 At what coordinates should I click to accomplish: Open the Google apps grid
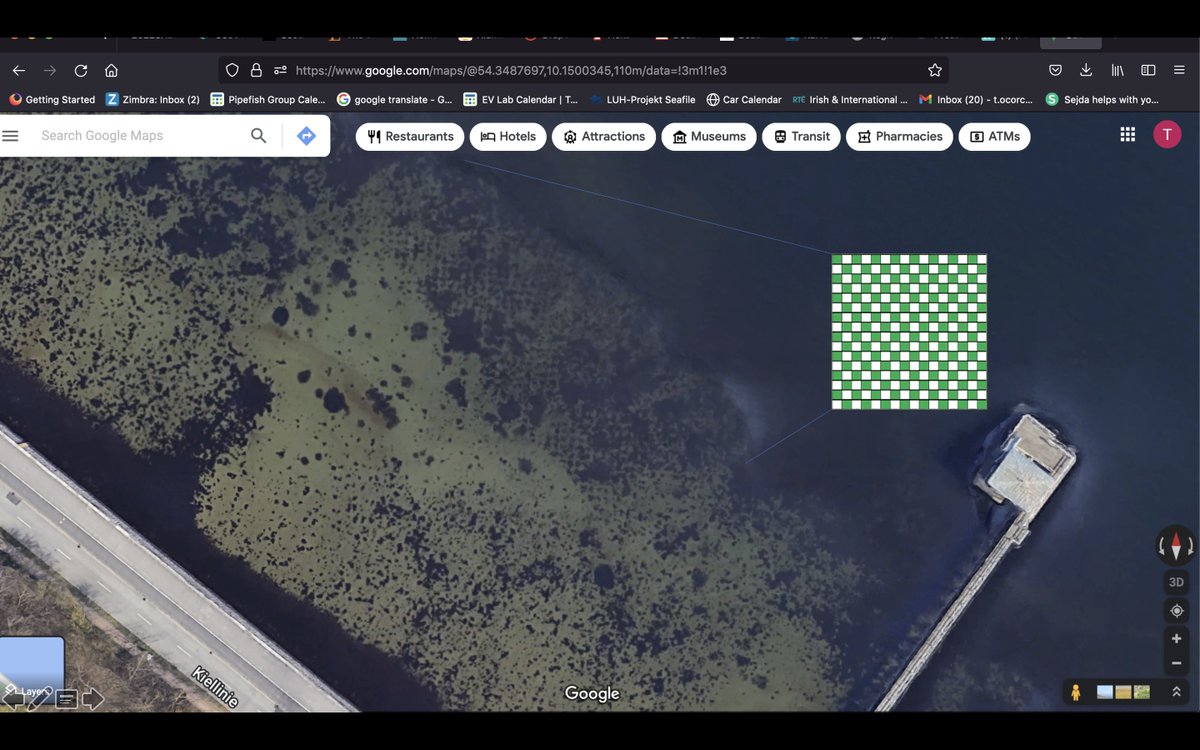[1127, 135]
